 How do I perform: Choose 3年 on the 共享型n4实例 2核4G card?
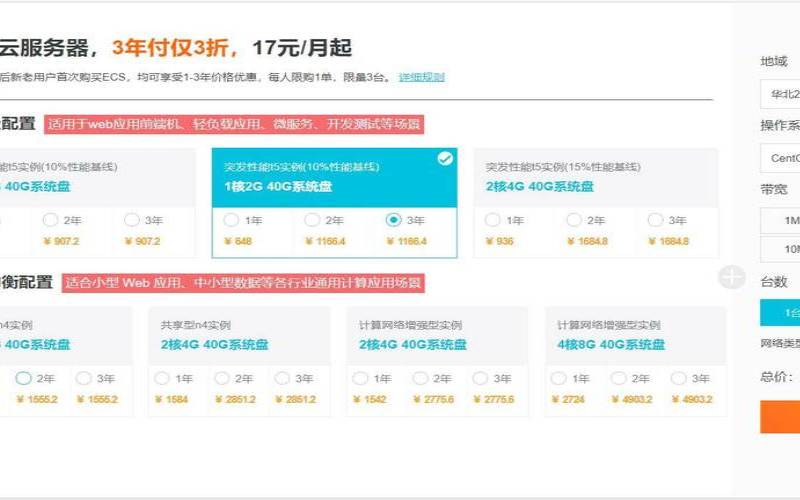(x=282, y=378)
